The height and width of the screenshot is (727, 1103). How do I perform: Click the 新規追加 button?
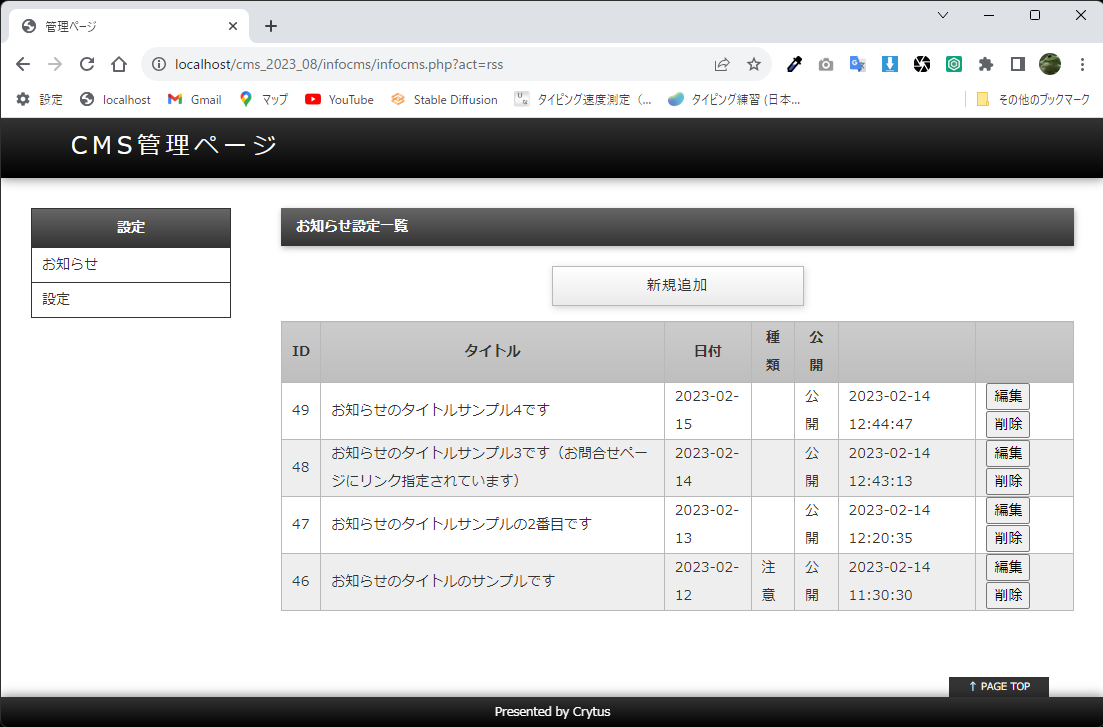[677, 286]
